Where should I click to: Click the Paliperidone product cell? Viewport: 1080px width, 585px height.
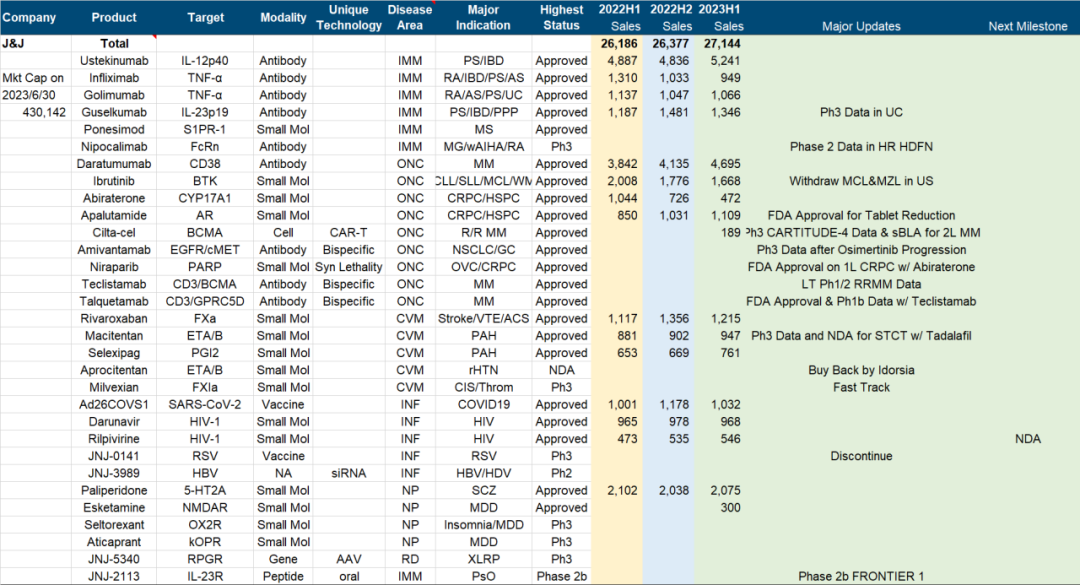click(114, 491)
